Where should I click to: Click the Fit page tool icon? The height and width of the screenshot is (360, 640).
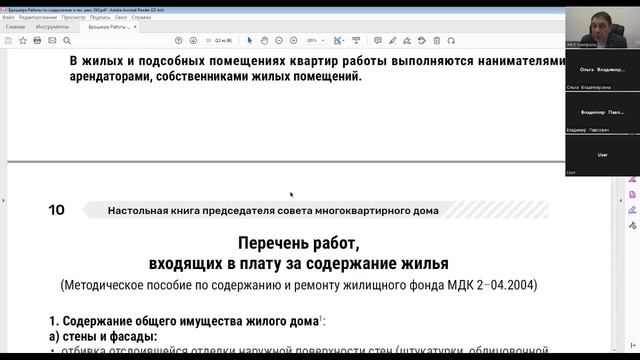pos(337,40)
